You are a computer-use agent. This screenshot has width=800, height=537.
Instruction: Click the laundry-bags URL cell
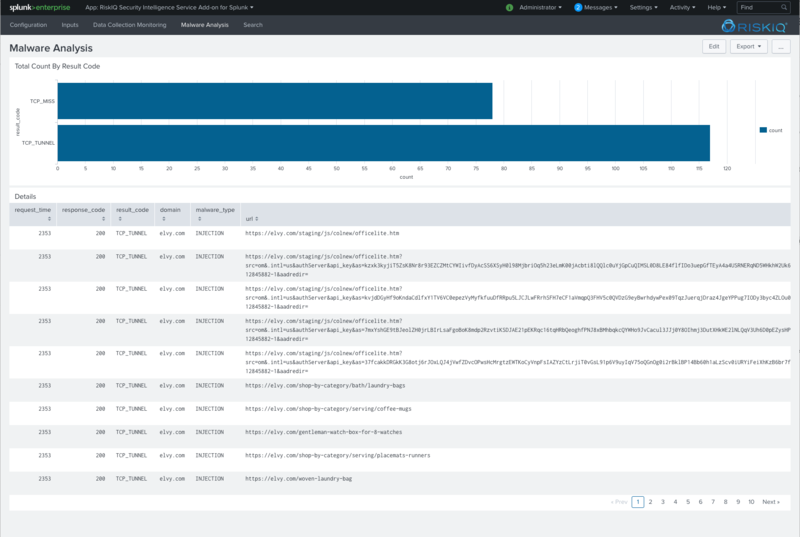(325, 386)
